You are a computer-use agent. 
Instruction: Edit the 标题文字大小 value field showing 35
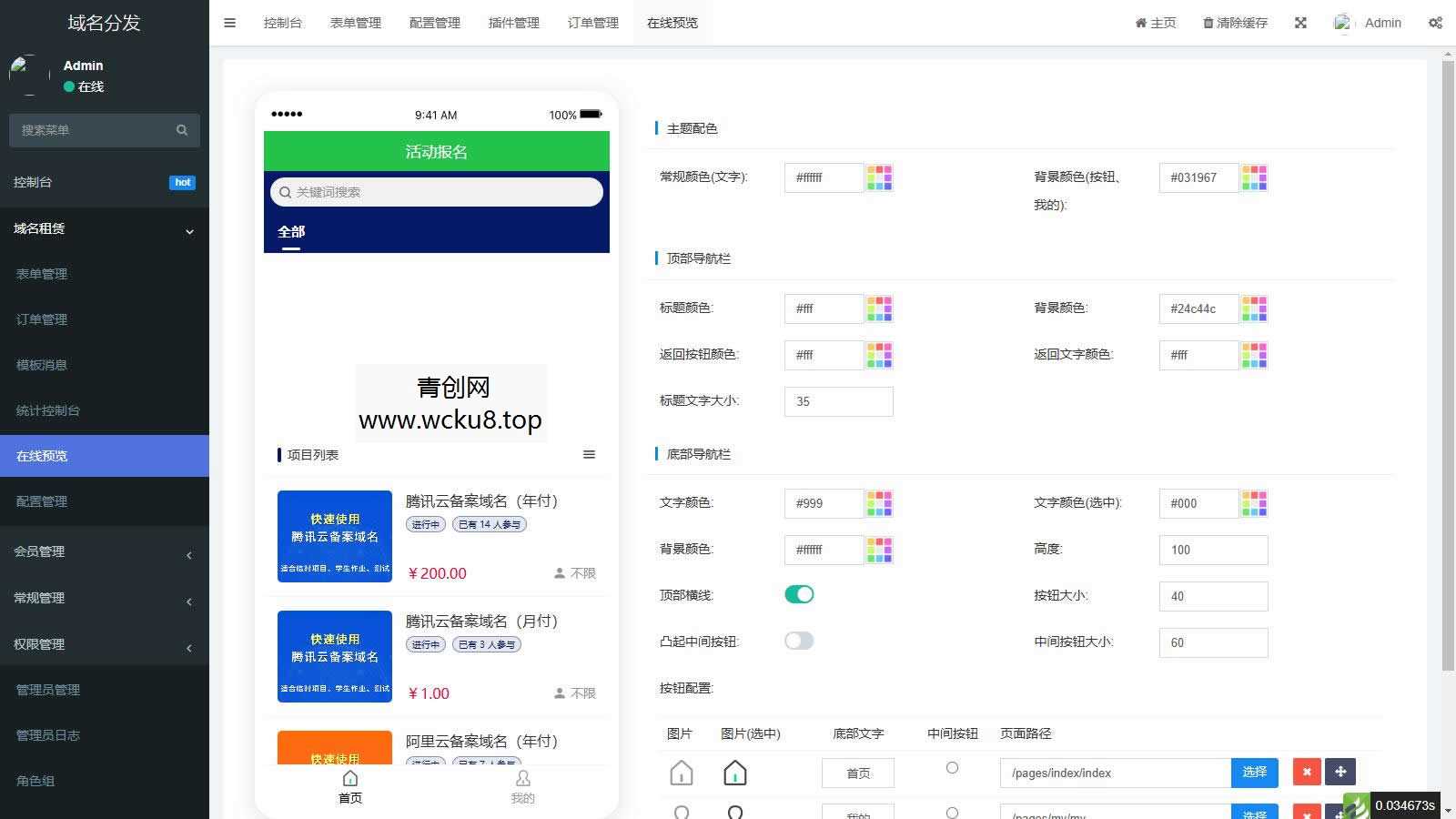838,401
